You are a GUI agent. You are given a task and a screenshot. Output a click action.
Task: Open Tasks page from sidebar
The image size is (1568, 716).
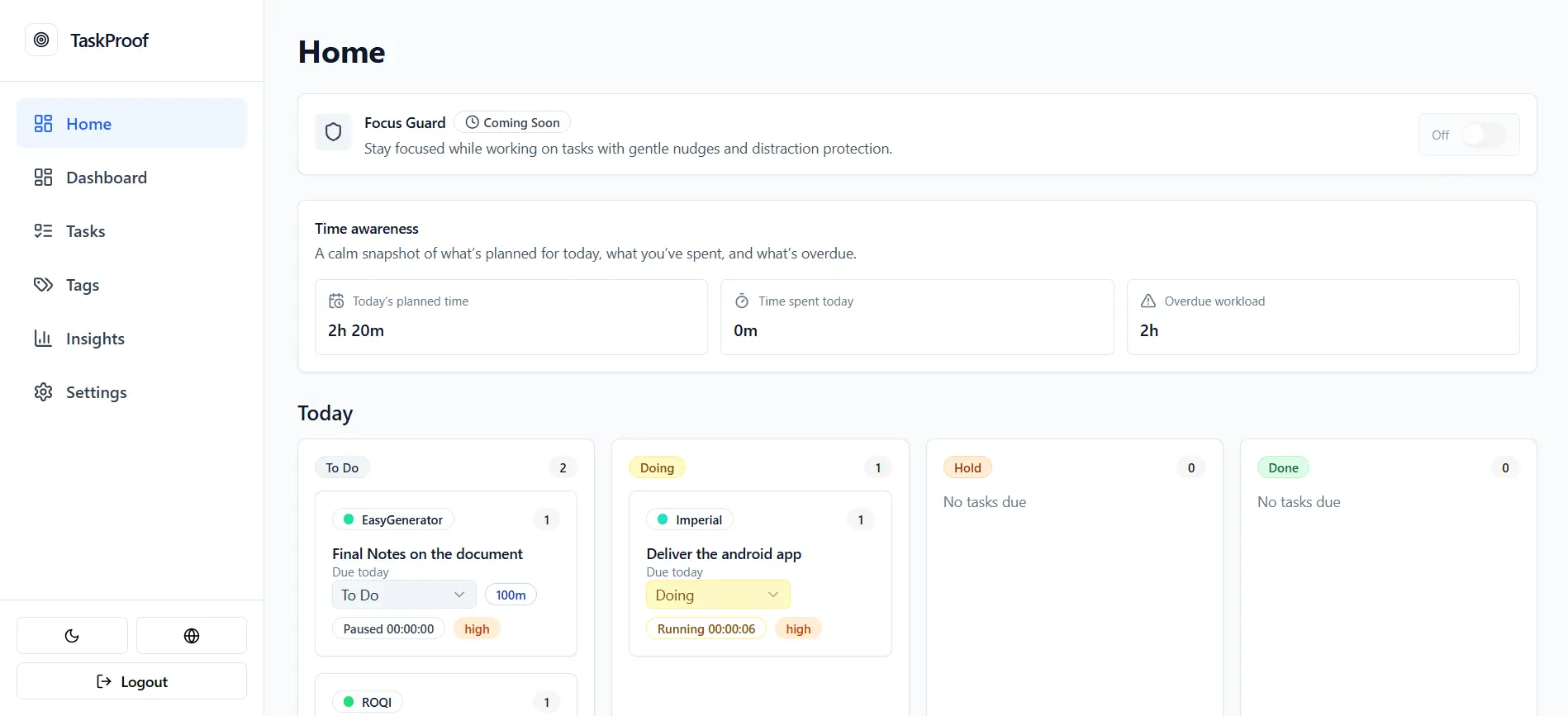pos(131,231)
